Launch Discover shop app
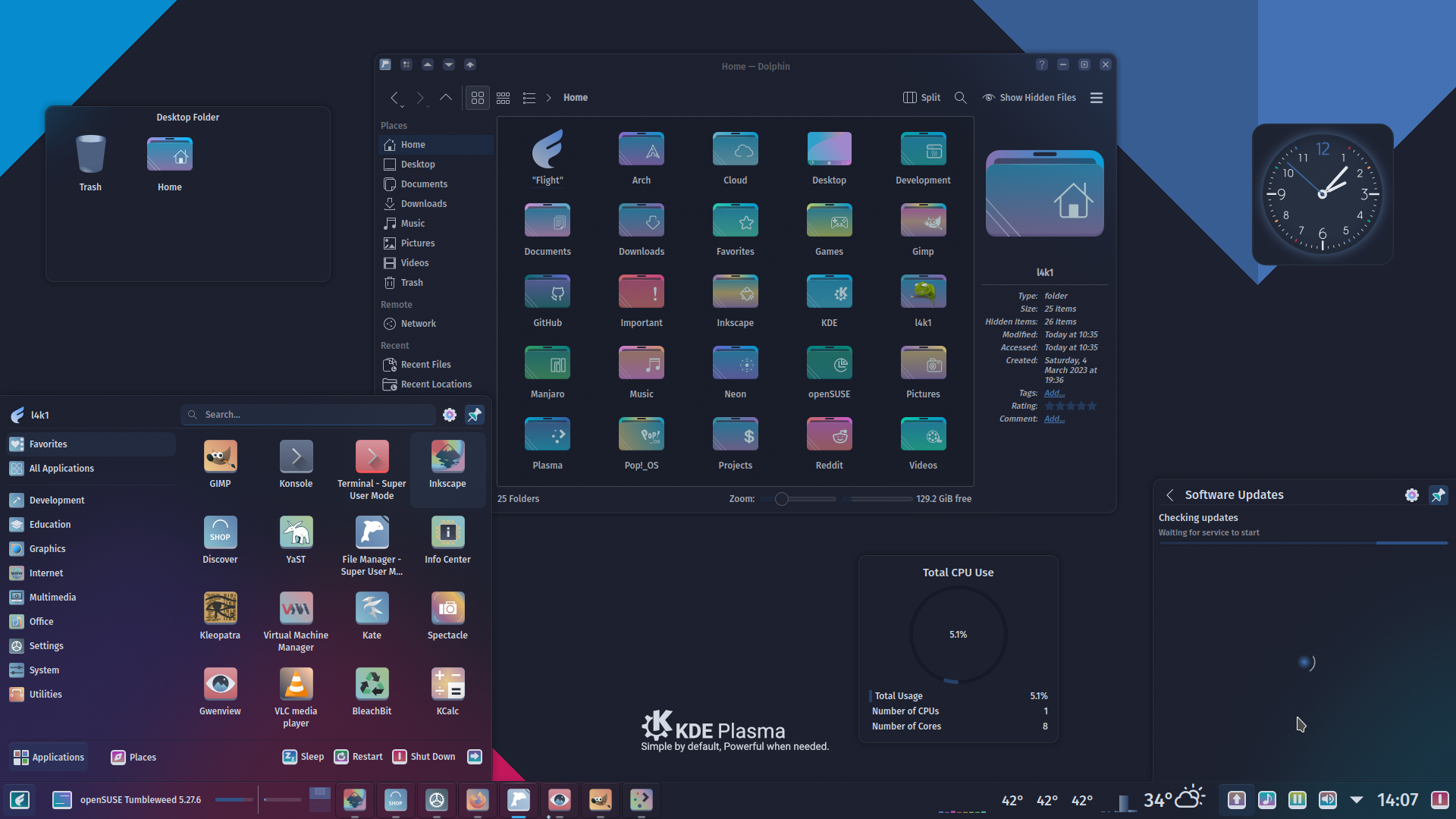The image size is (1456, 819). tap(220, 532)
